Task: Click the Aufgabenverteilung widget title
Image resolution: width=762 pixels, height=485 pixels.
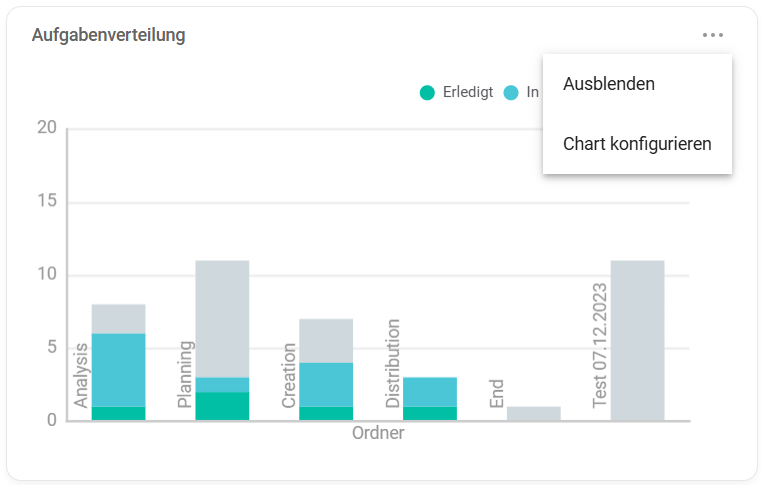Action: pyautogui.click(x=108, y=35)
